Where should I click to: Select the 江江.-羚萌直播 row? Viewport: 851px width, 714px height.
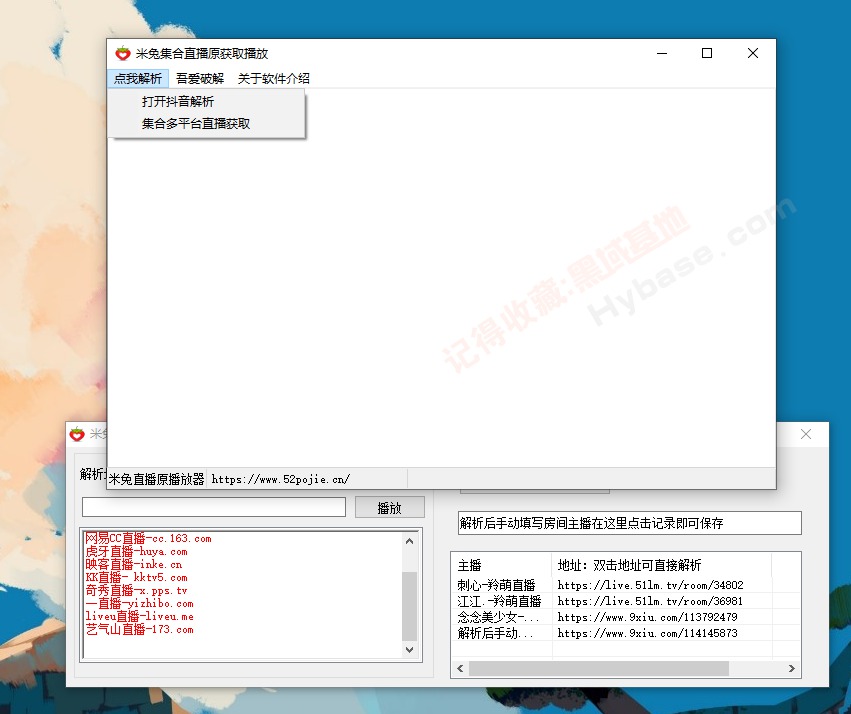499,601
